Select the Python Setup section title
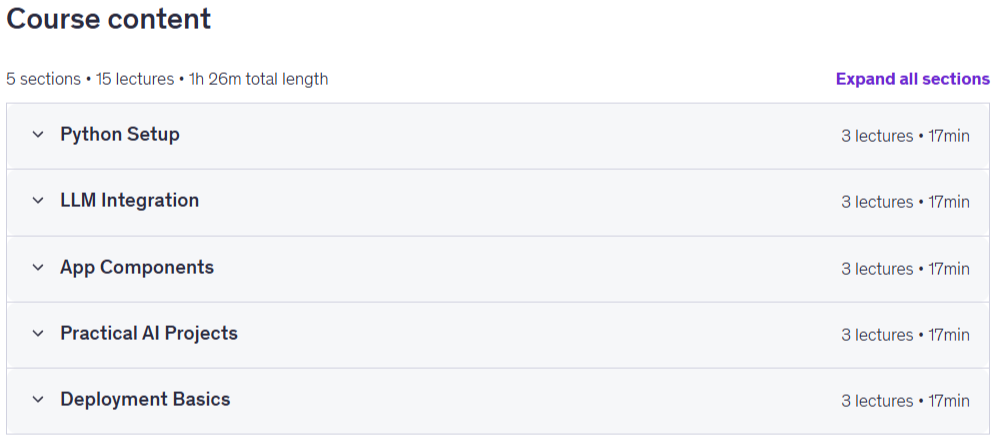Screen dimensions: 996x439 tap(120, 135)
